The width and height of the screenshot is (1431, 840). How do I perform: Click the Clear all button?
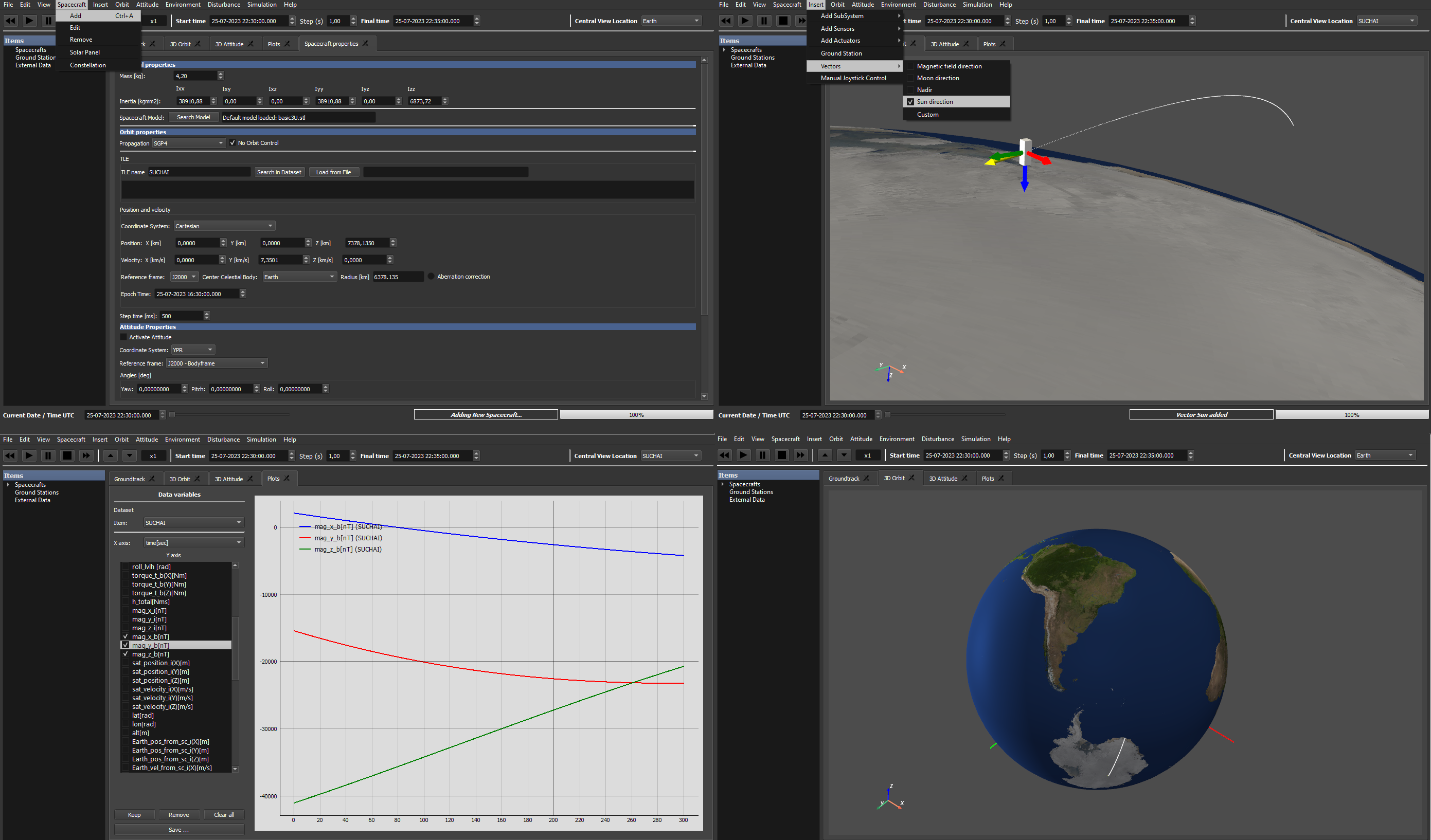pyautogui.click(x=224, y=814)
